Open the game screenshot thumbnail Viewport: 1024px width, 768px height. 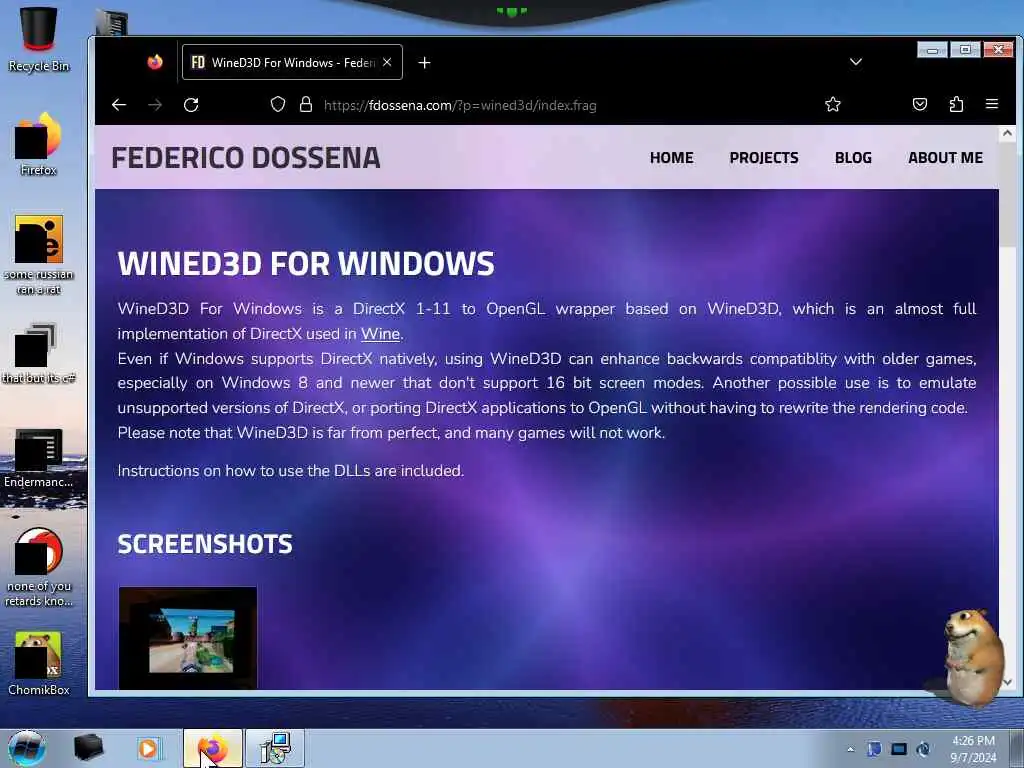click(x=187, y=637)
